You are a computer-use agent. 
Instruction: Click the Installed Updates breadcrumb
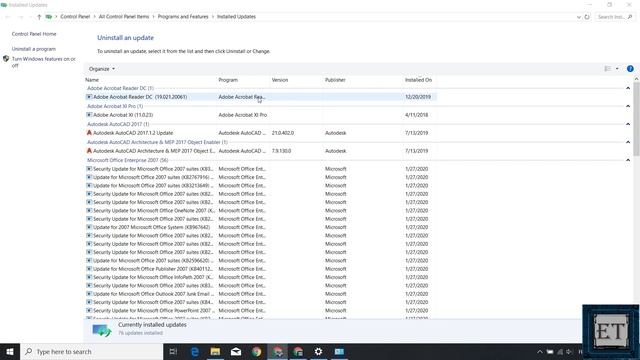click(x=236, y=17)
